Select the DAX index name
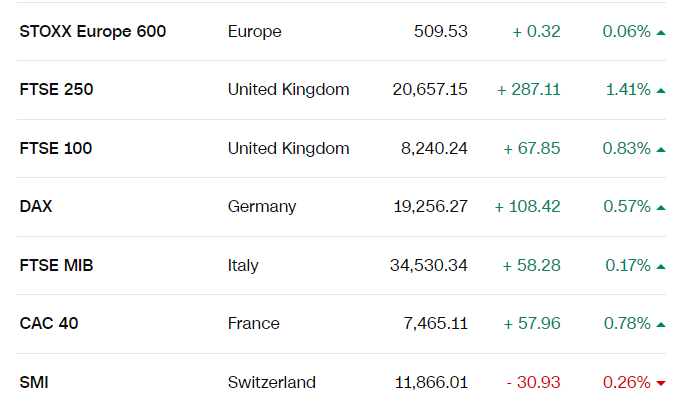This screenshot has height=417, width=684. (36, 207)
